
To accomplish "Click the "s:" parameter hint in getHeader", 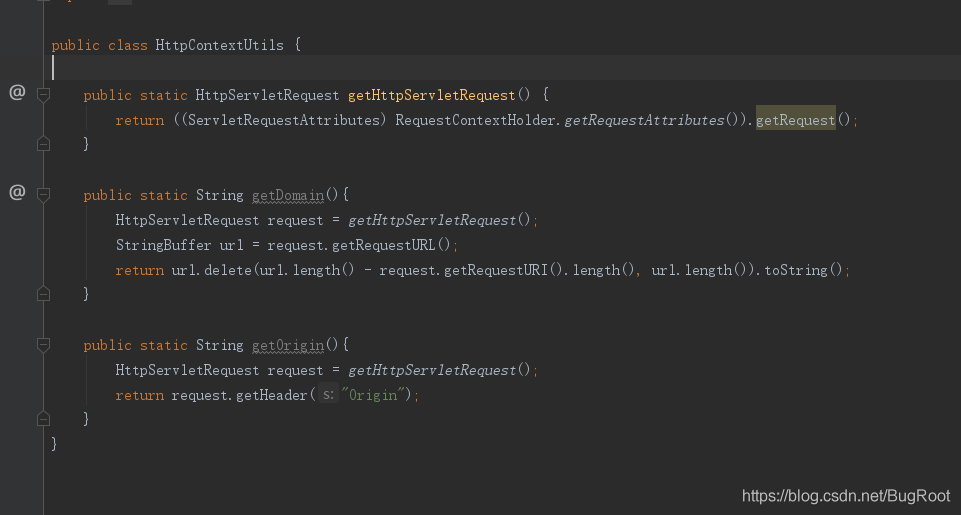I will (x=327, y=395).
